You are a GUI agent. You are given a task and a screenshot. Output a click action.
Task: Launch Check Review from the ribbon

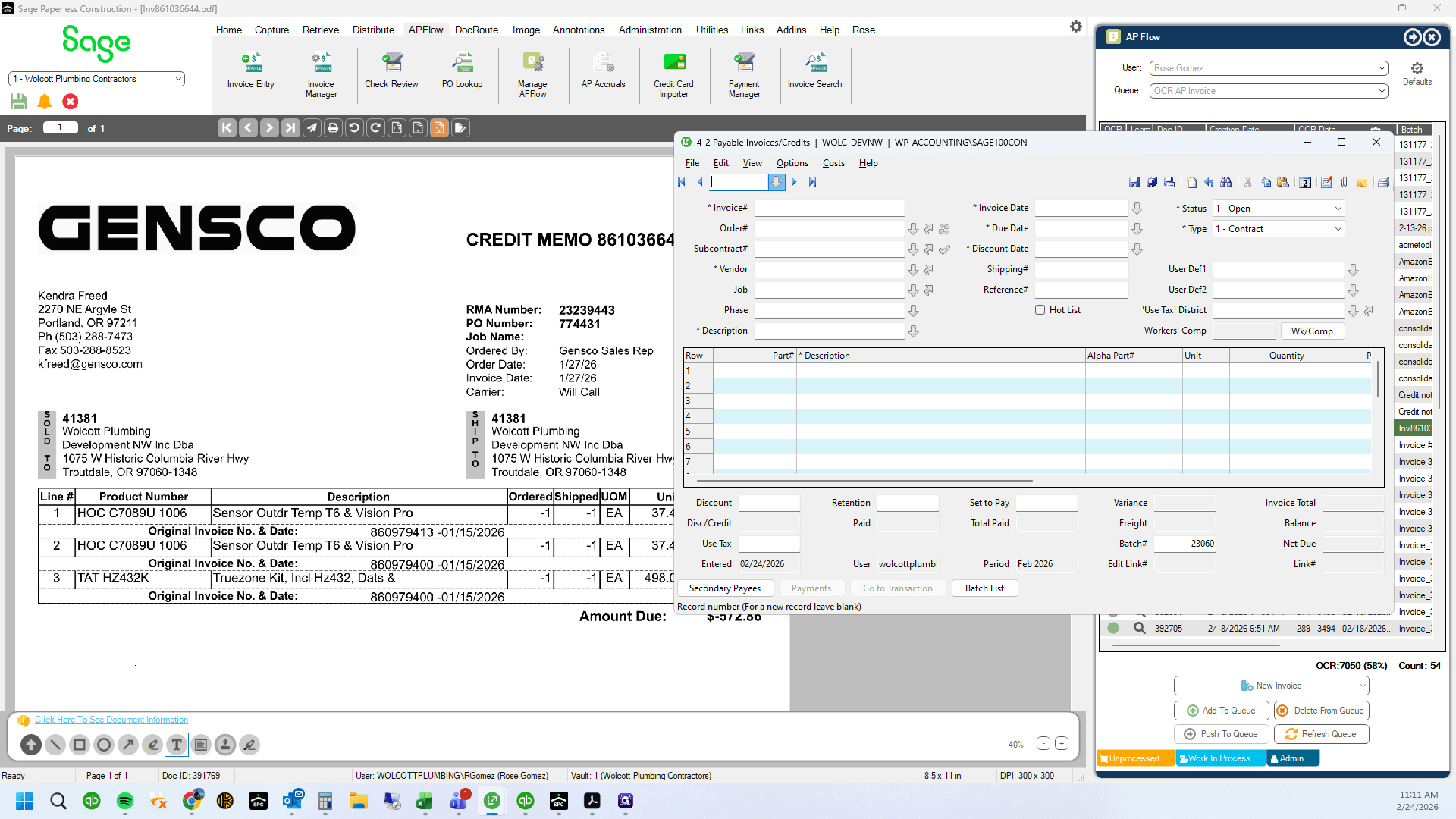click(391, 71)
